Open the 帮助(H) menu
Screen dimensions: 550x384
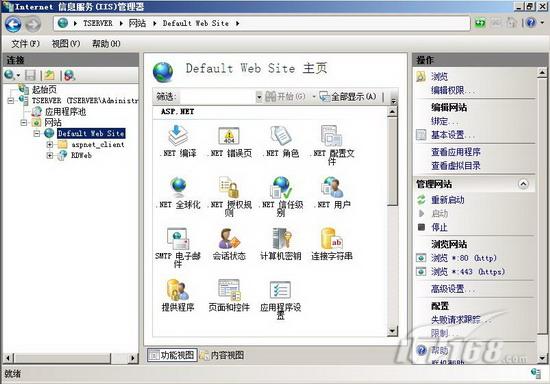point(106,44)
